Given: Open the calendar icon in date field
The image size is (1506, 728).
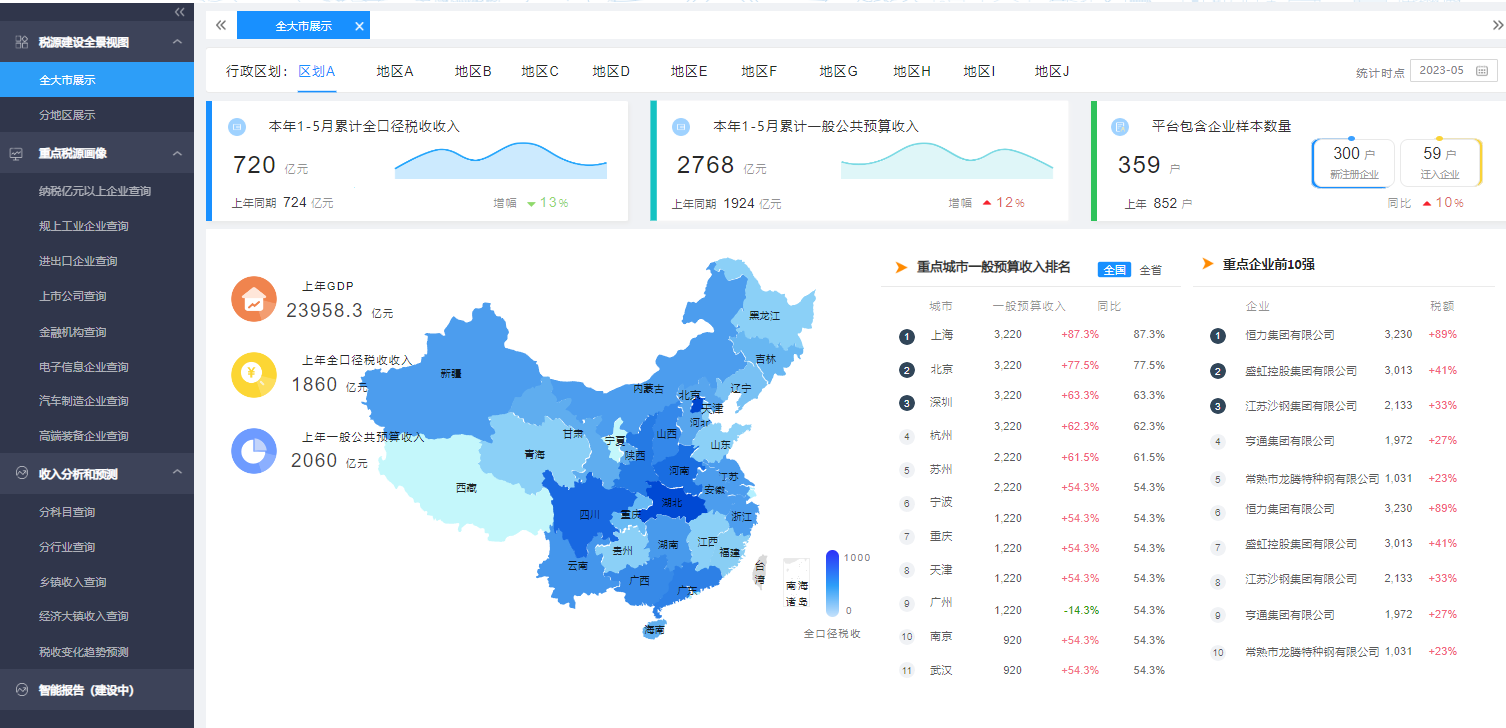Looking at the screenshot, I should pyautogui.click(x=1481, y=71).
